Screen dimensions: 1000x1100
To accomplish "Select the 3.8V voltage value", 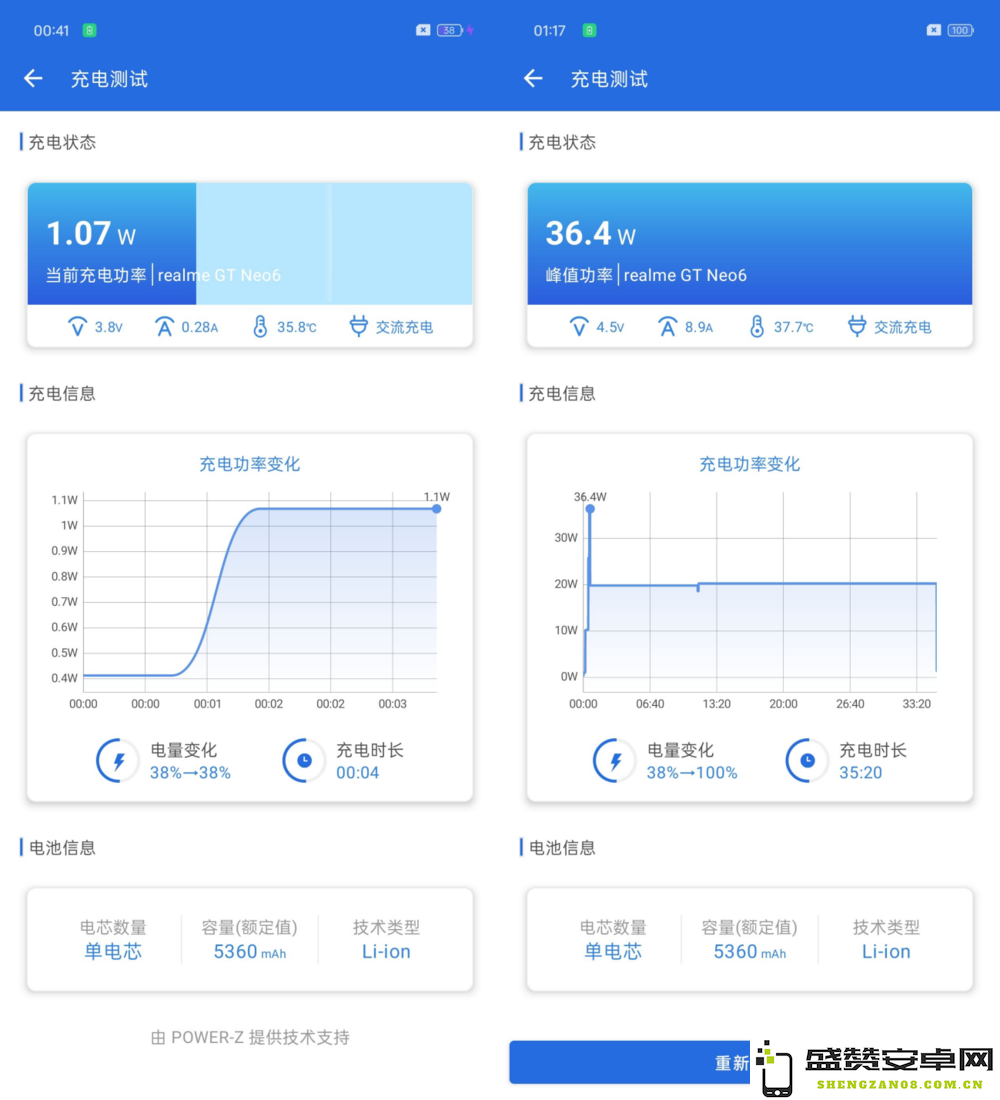I will [x=109, y=327].
